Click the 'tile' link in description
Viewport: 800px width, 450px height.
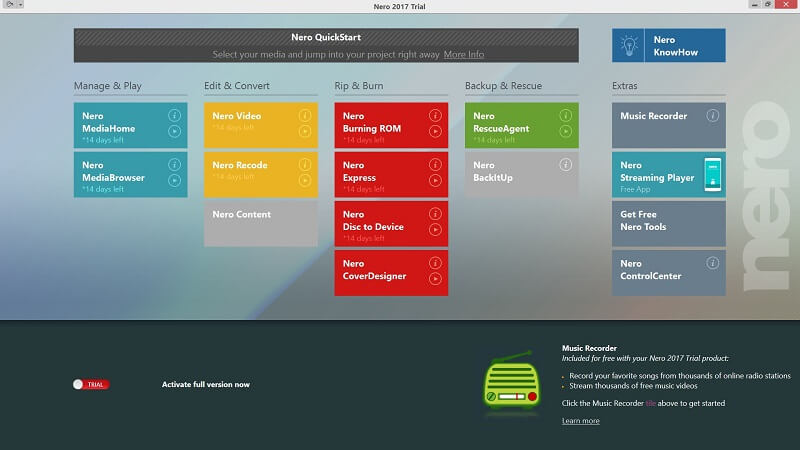click(x=651, y=404)
